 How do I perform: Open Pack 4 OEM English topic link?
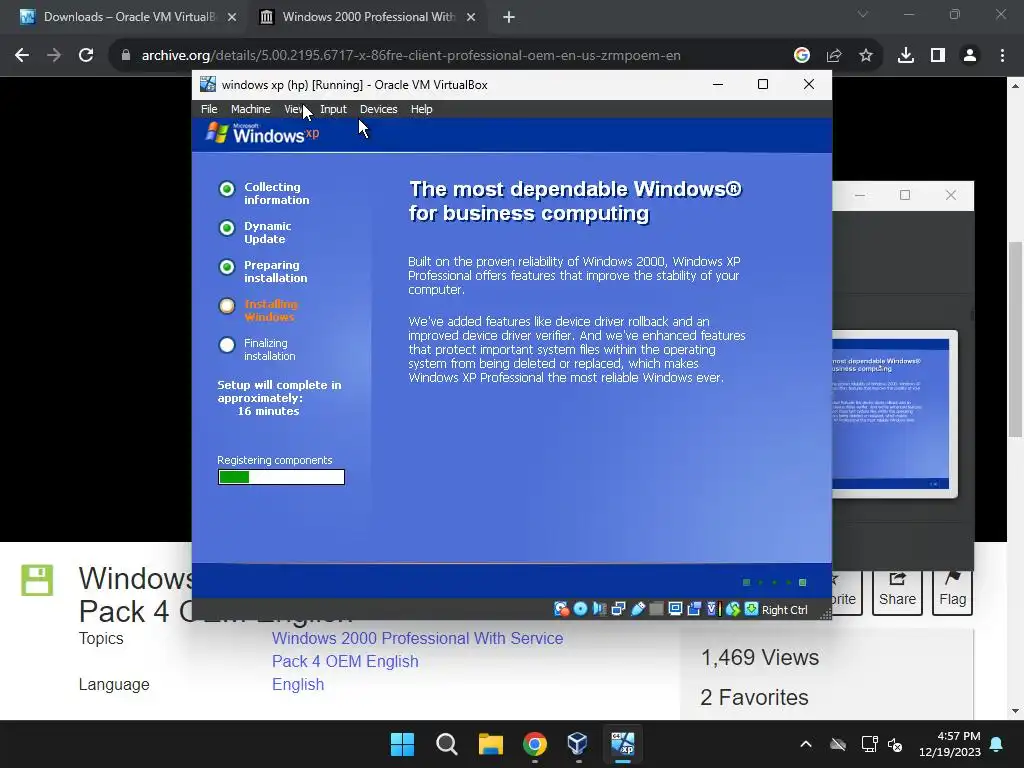point(345,661)
